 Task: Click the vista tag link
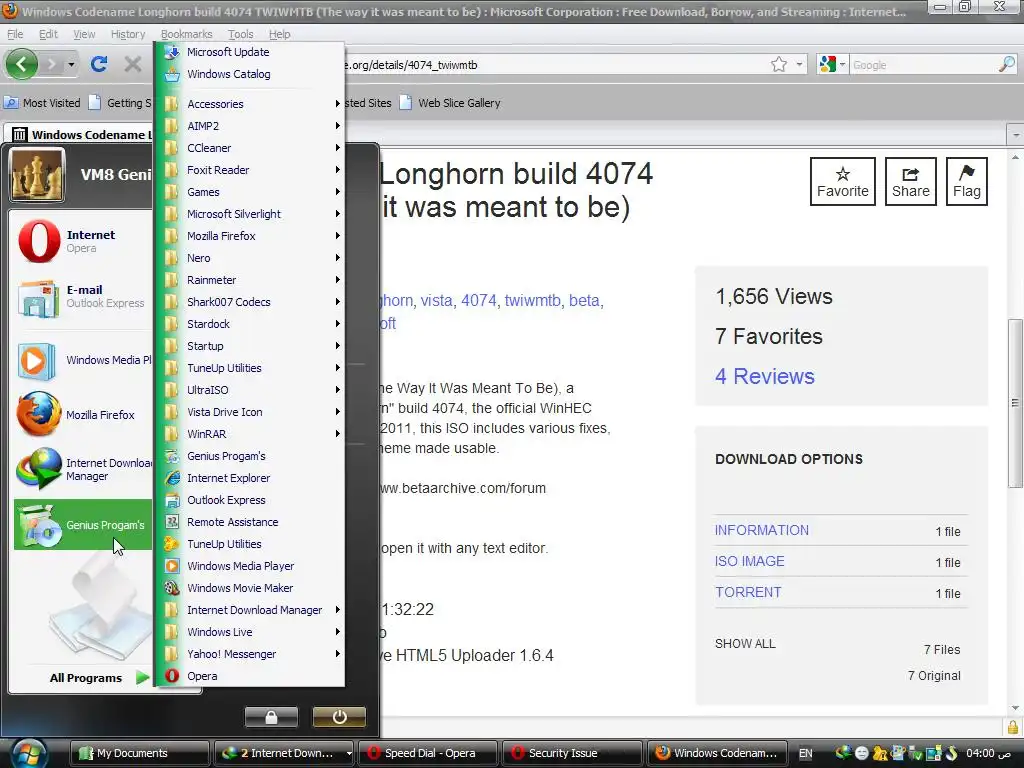436,300
